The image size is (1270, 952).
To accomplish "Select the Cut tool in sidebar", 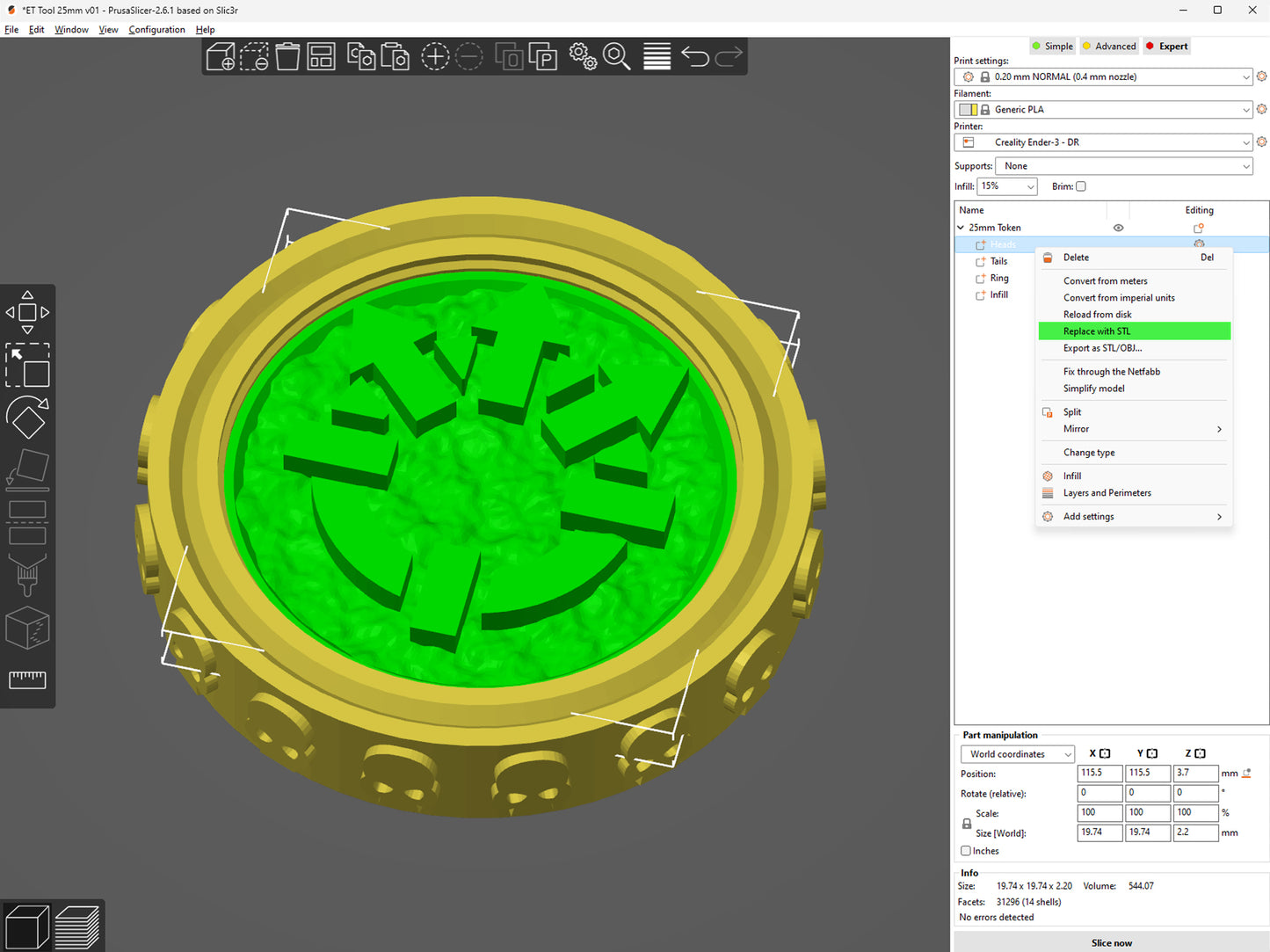I will click(x=27, y=522).
